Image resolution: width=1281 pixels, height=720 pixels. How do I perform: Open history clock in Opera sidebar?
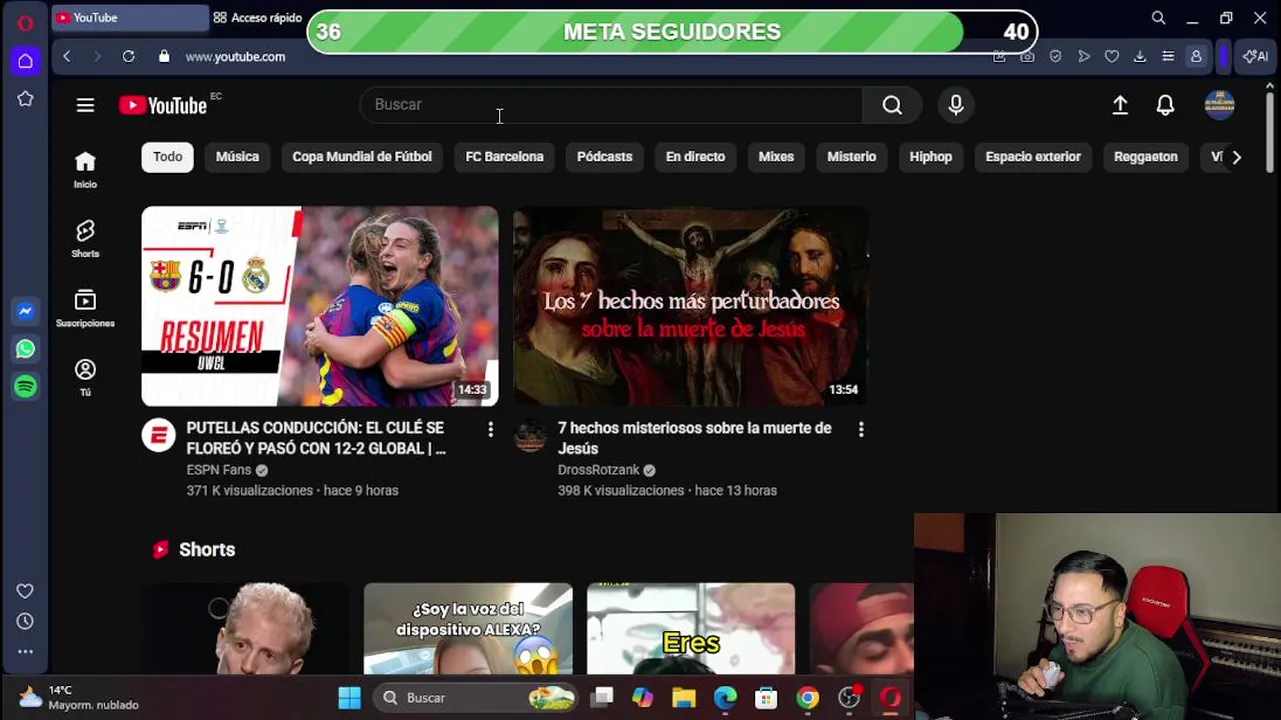(26, 621)
